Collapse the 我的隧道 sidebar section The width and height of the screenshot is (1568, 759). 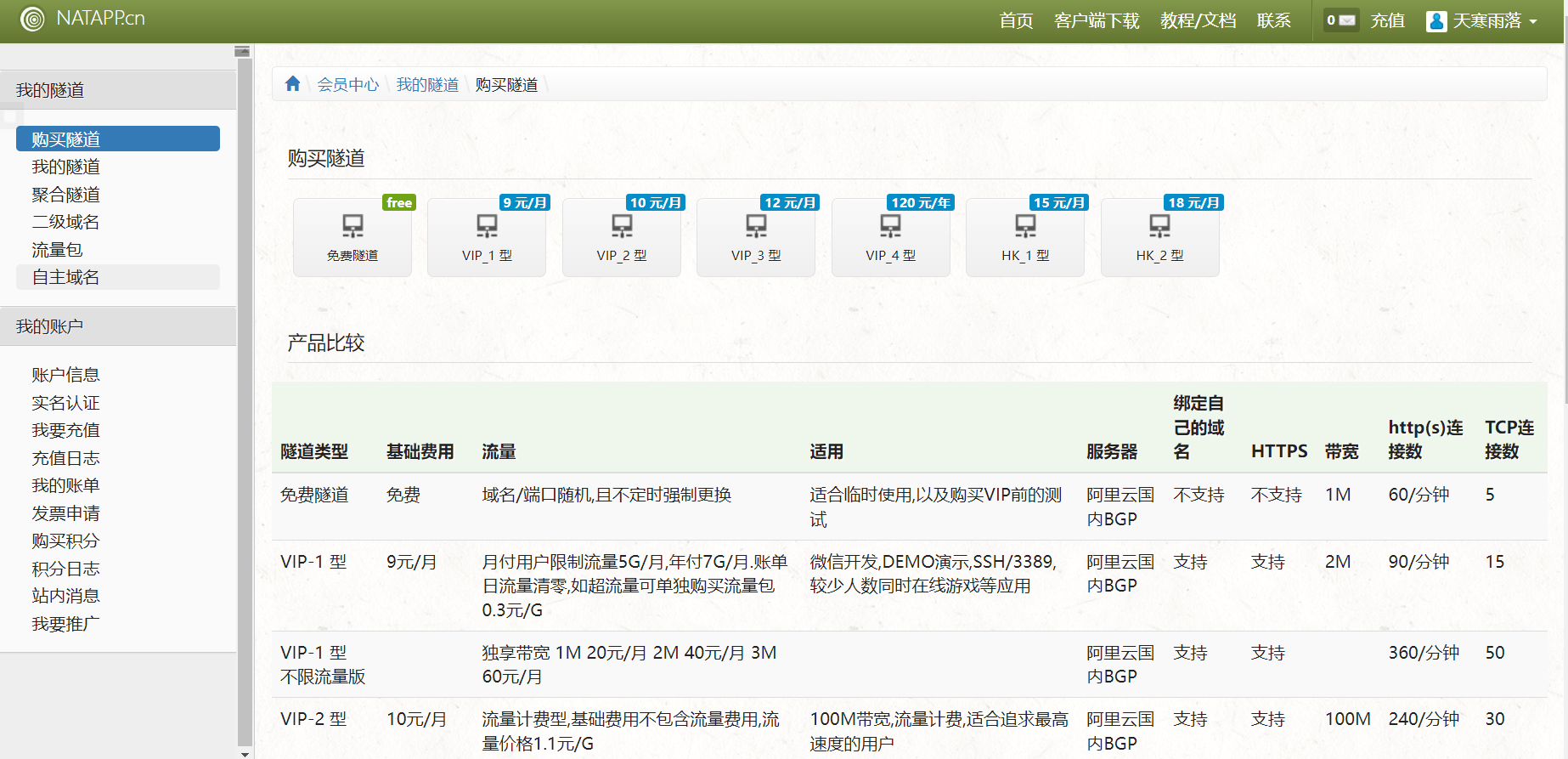(x=118, y=90)
